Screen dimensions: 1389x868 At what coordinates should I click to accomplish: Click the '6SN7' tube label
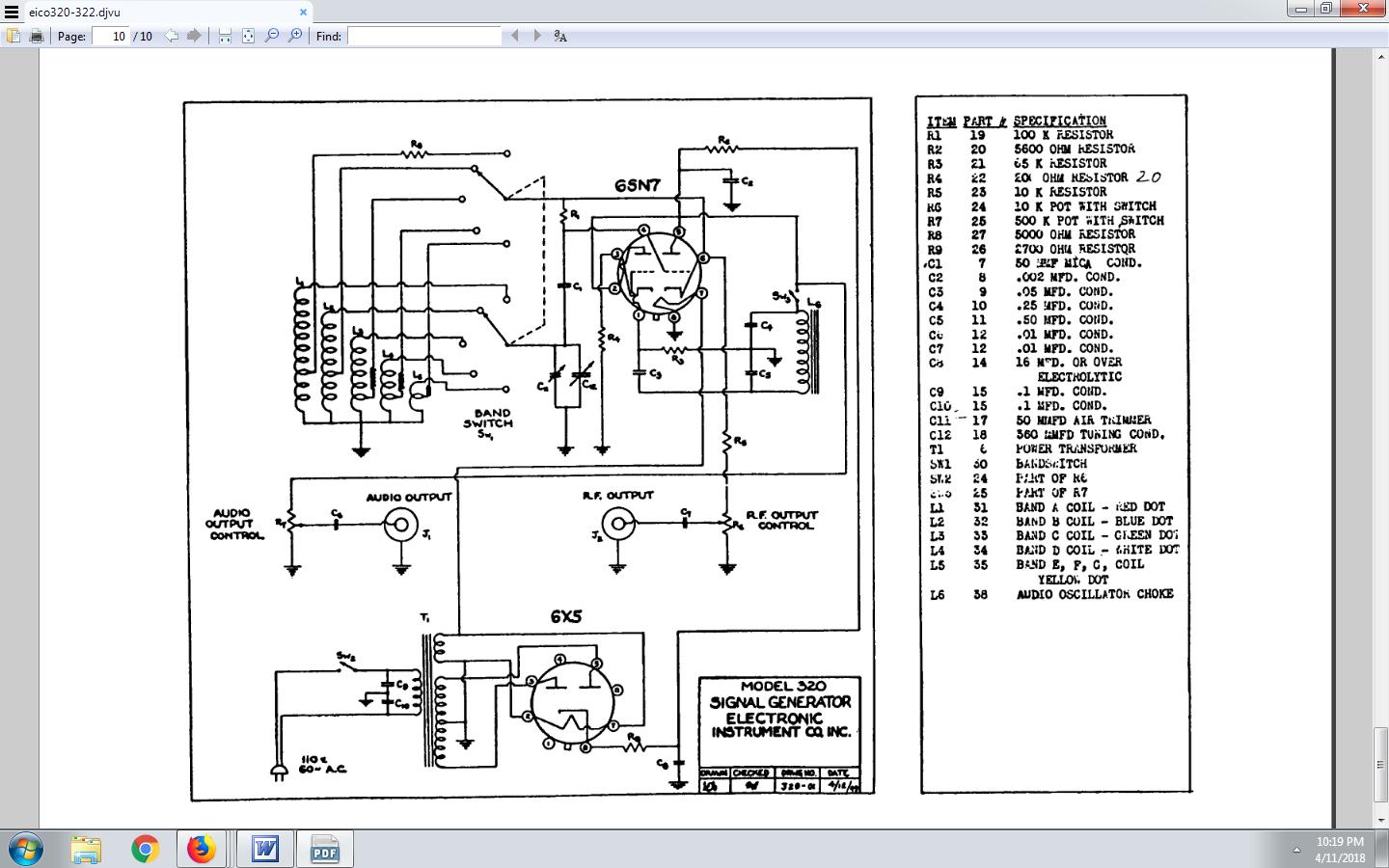[639, 185]
